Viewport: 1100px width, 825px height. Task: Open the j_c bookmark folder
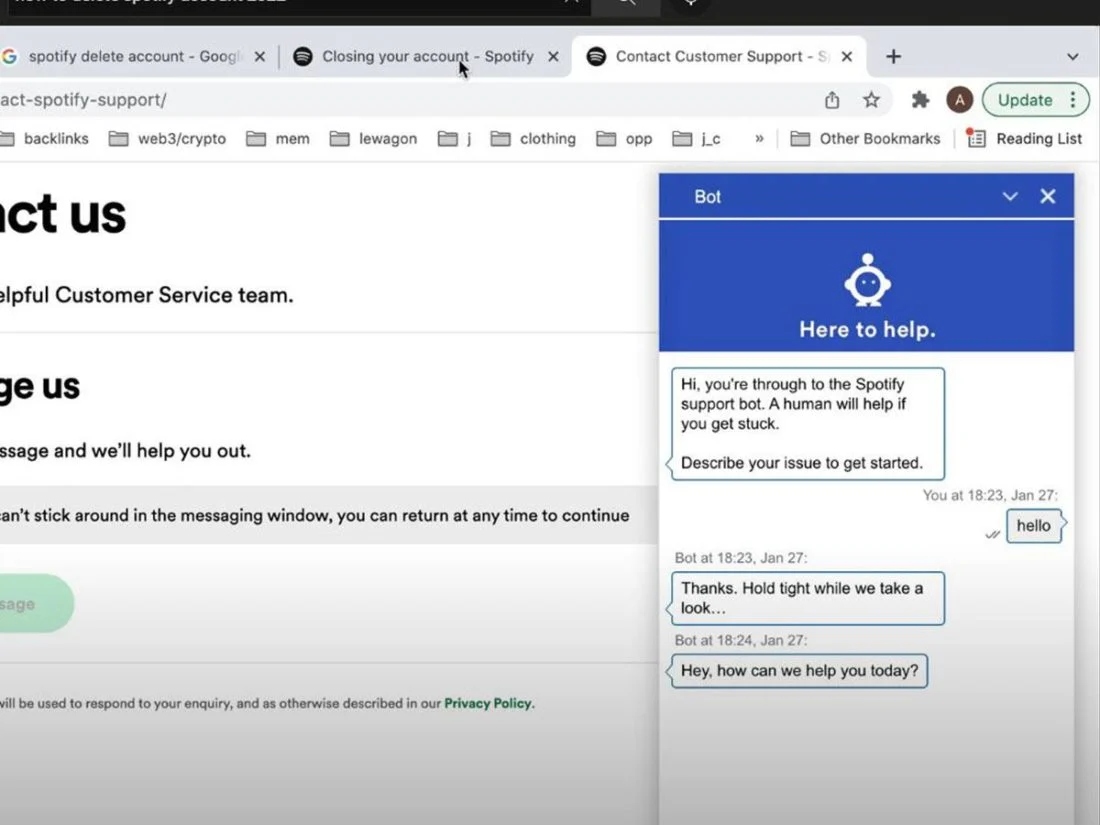[697, 139]
